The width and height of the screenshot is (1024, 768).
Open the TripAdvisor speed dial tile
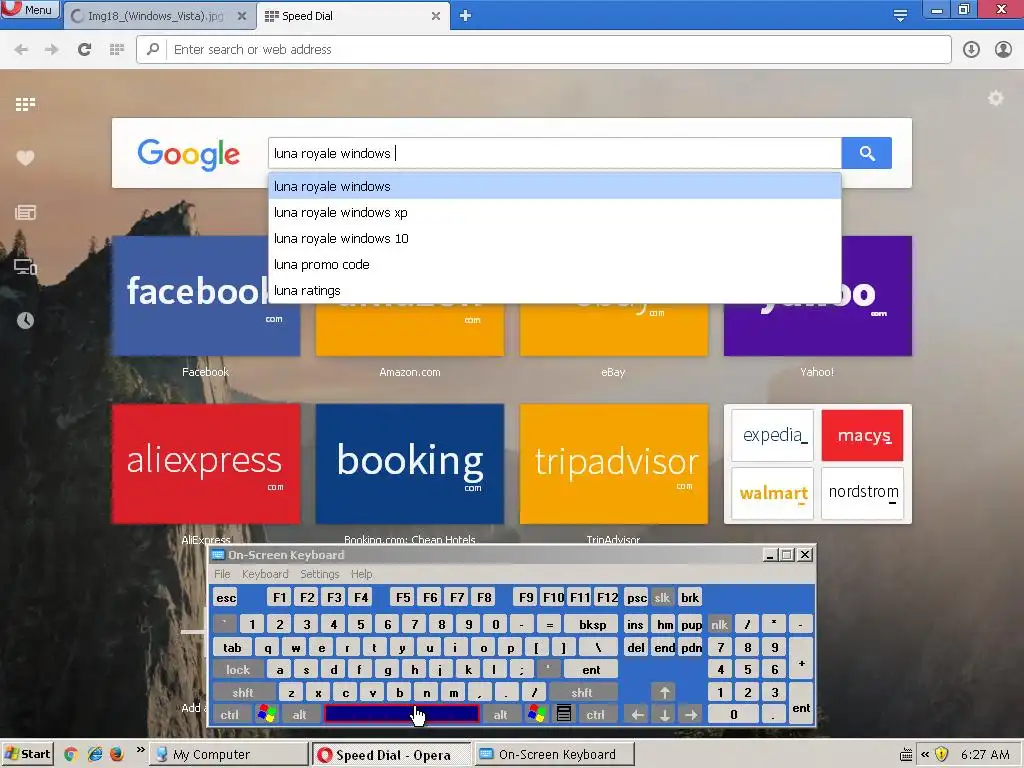click(613, 464)
